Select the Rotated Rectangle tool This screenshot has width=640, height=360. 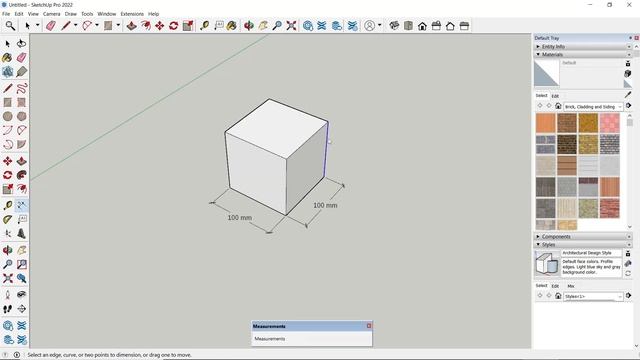(22, 102)
